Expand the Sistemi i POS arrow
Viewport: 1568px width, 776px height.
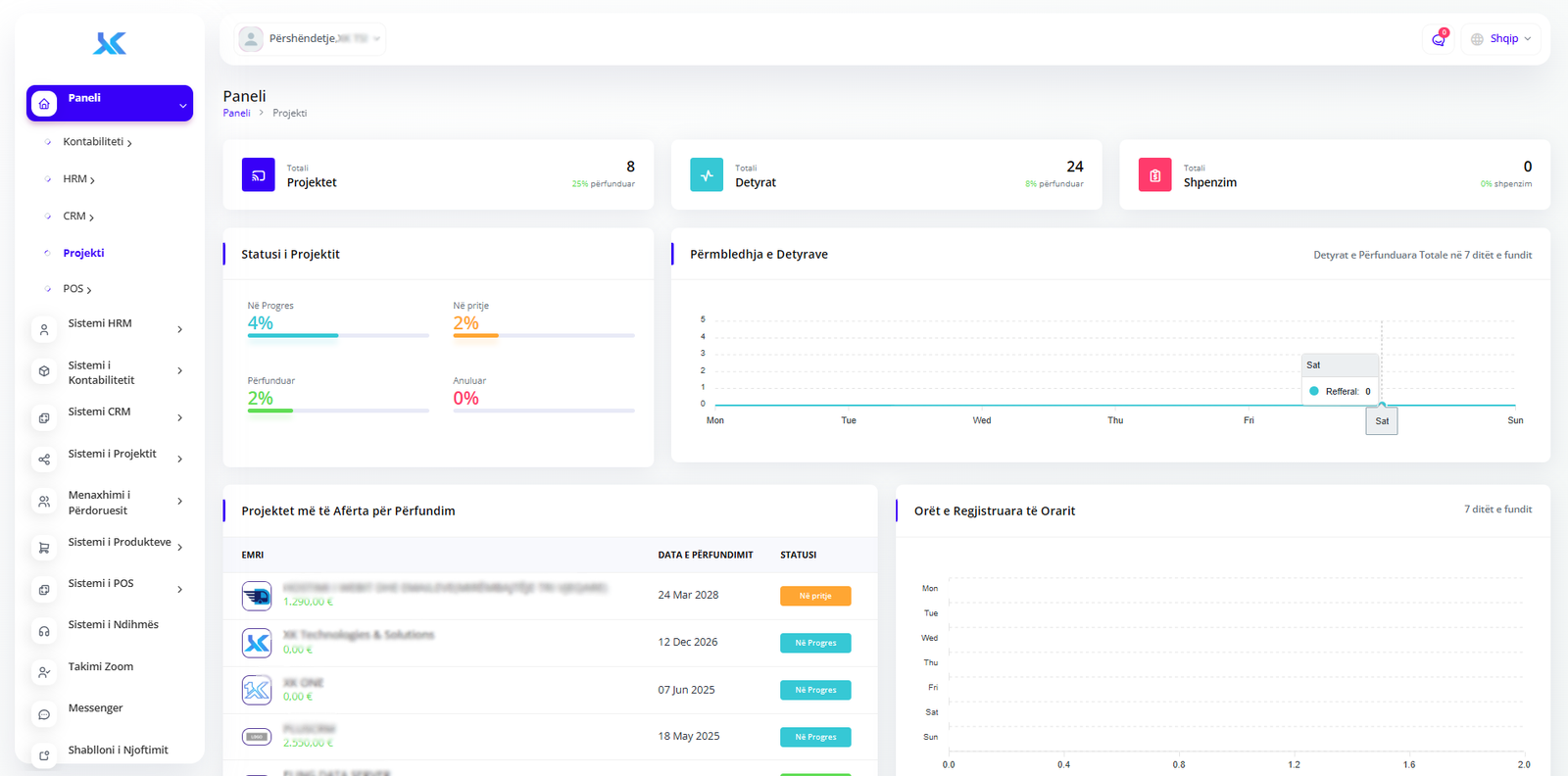pos(179,589)
